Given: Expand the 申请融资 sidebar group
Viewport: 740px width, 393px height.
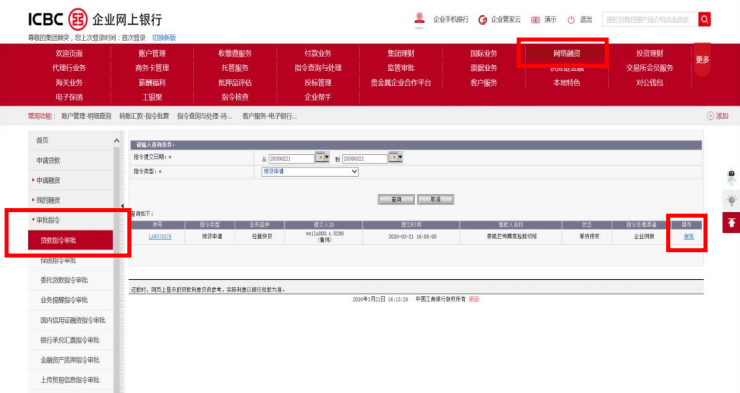Looking at the screenshot, I should pyautogui.click(x=48, y=180).
